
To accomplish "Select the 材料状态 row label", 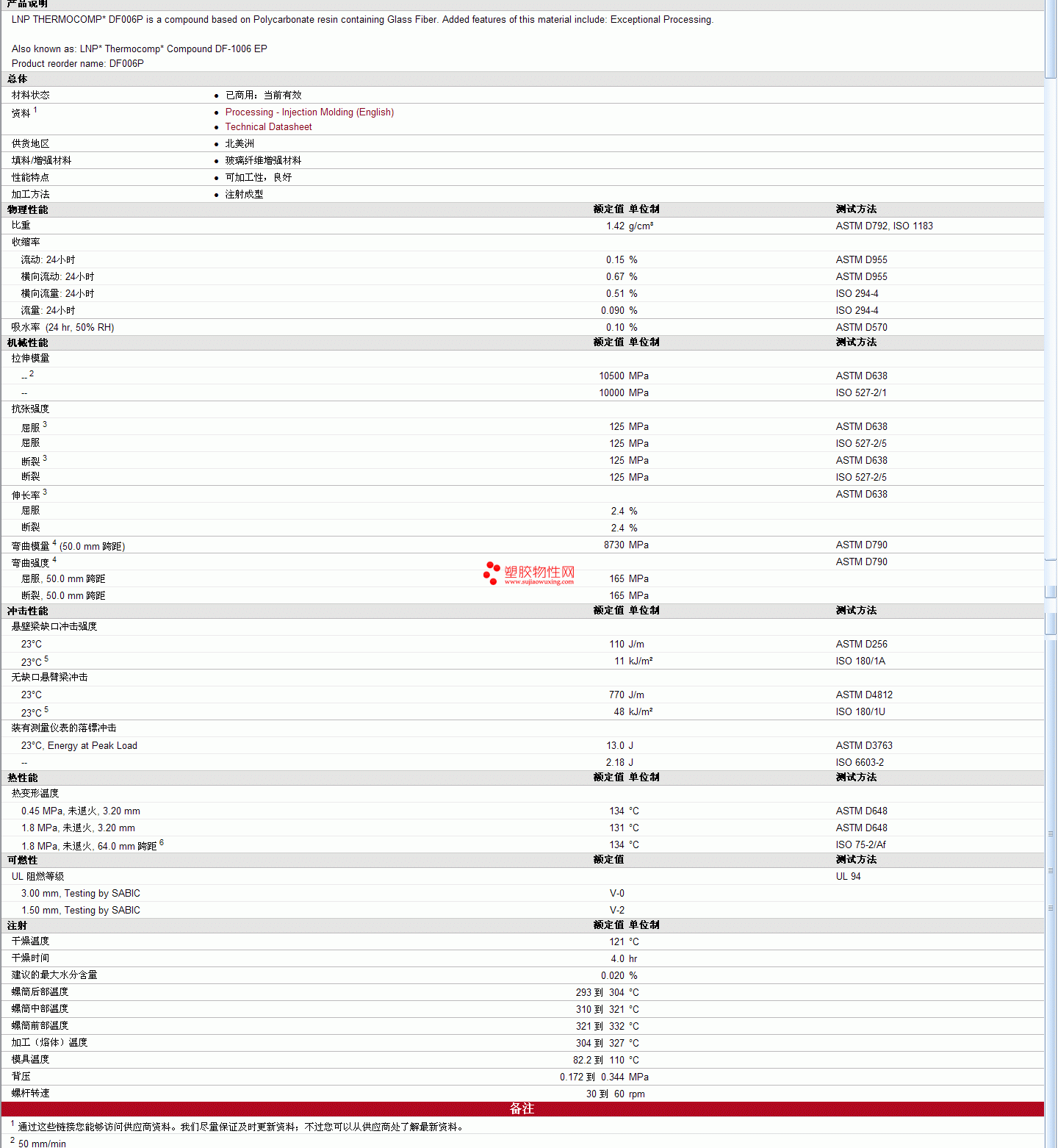I will pos(31,96).
